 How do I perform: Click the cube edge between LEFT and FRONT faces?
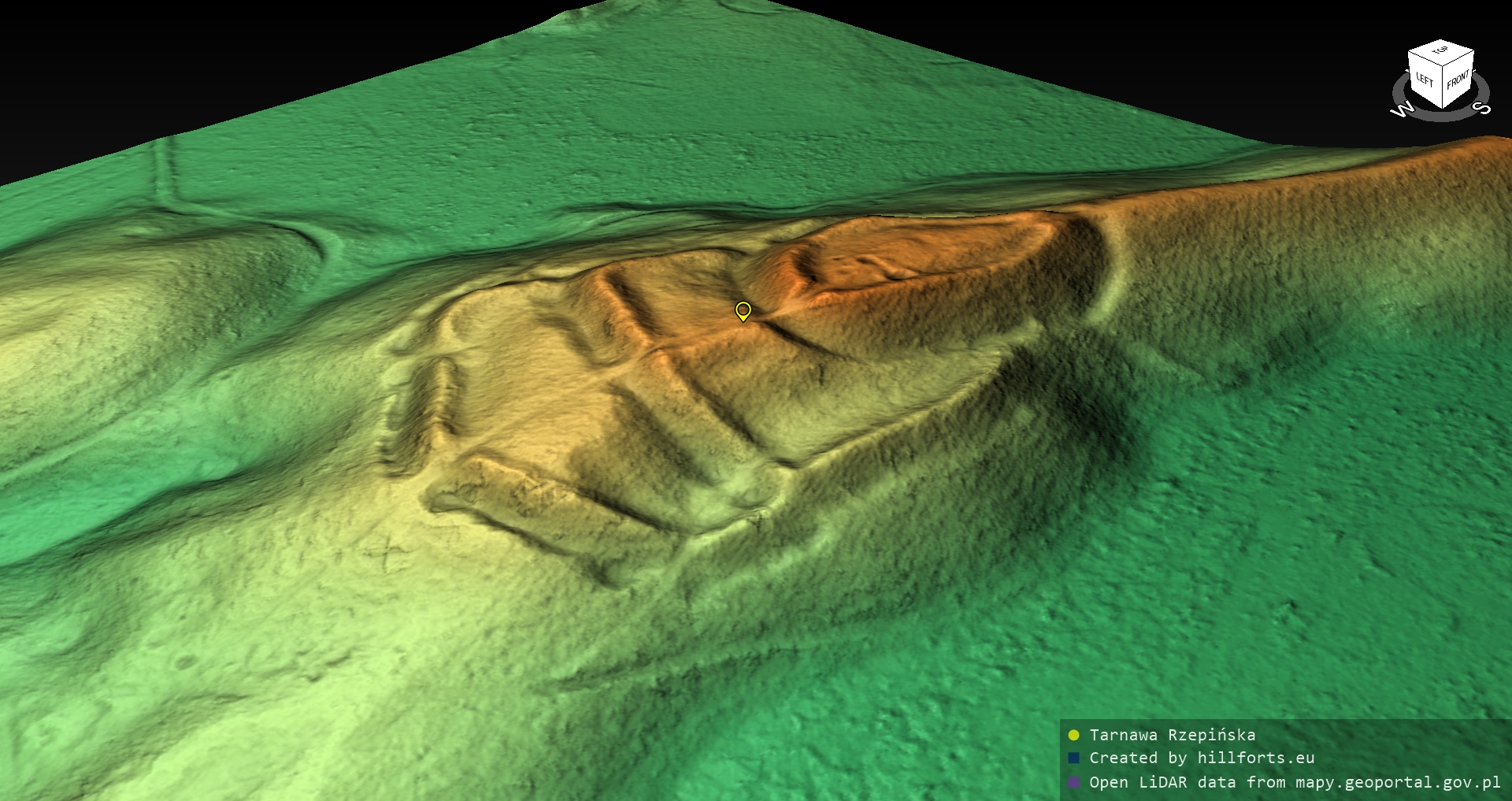coord(1442,87)
